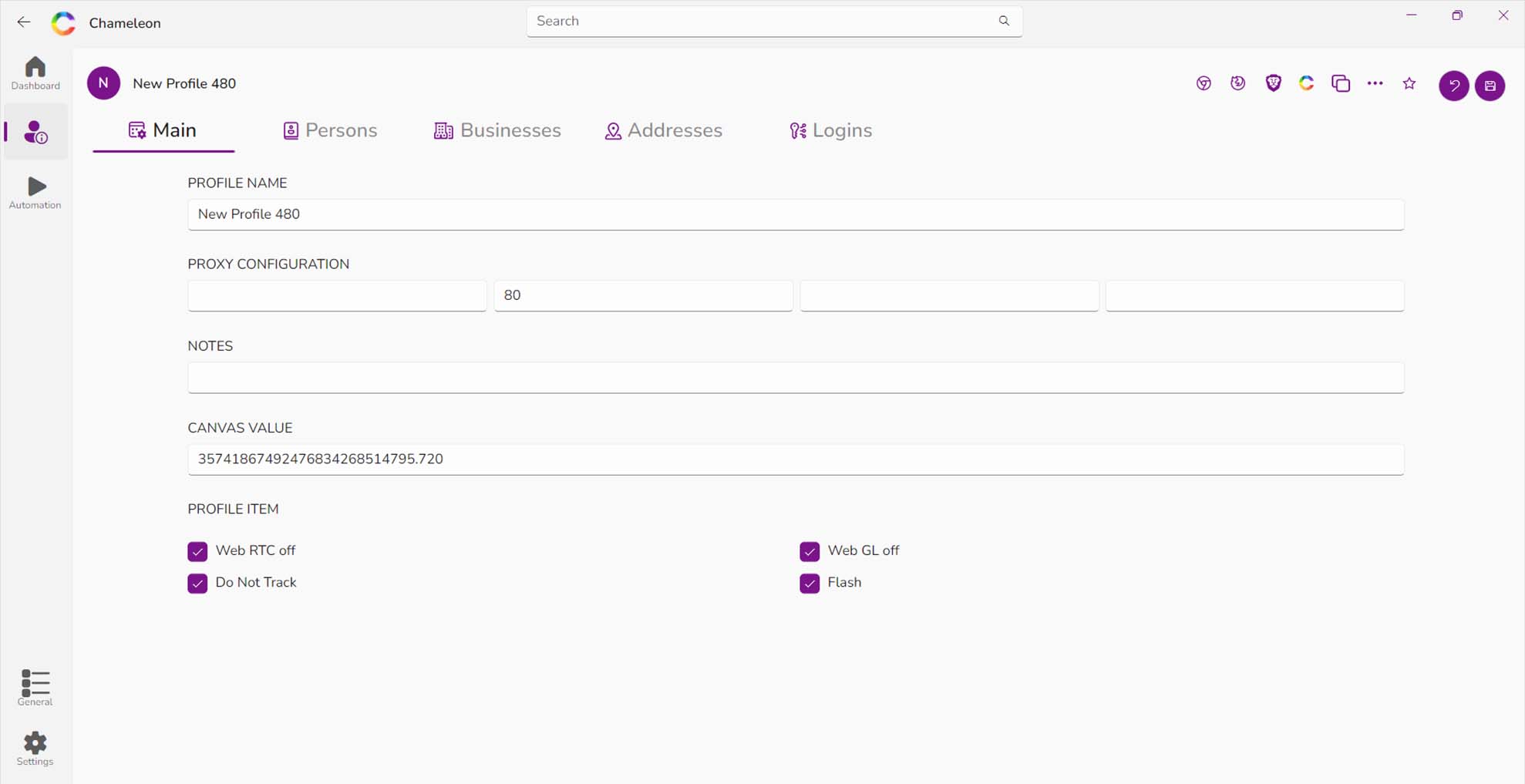
Task: Open the three-dot more options menu
Action: pos(1375,83)
